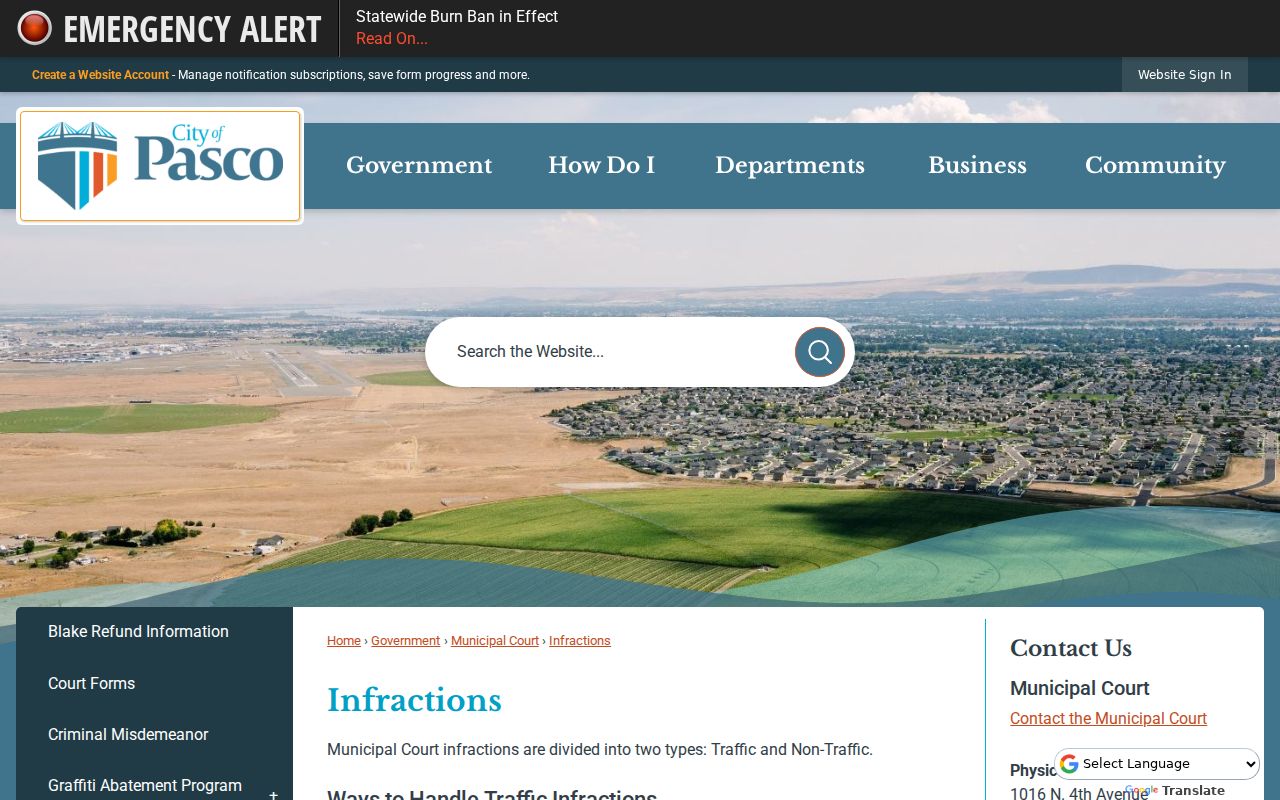The height and width of the screenshot is (800, 1280).
Task: Click the Translate label
Action: [x=1193, y=790]
